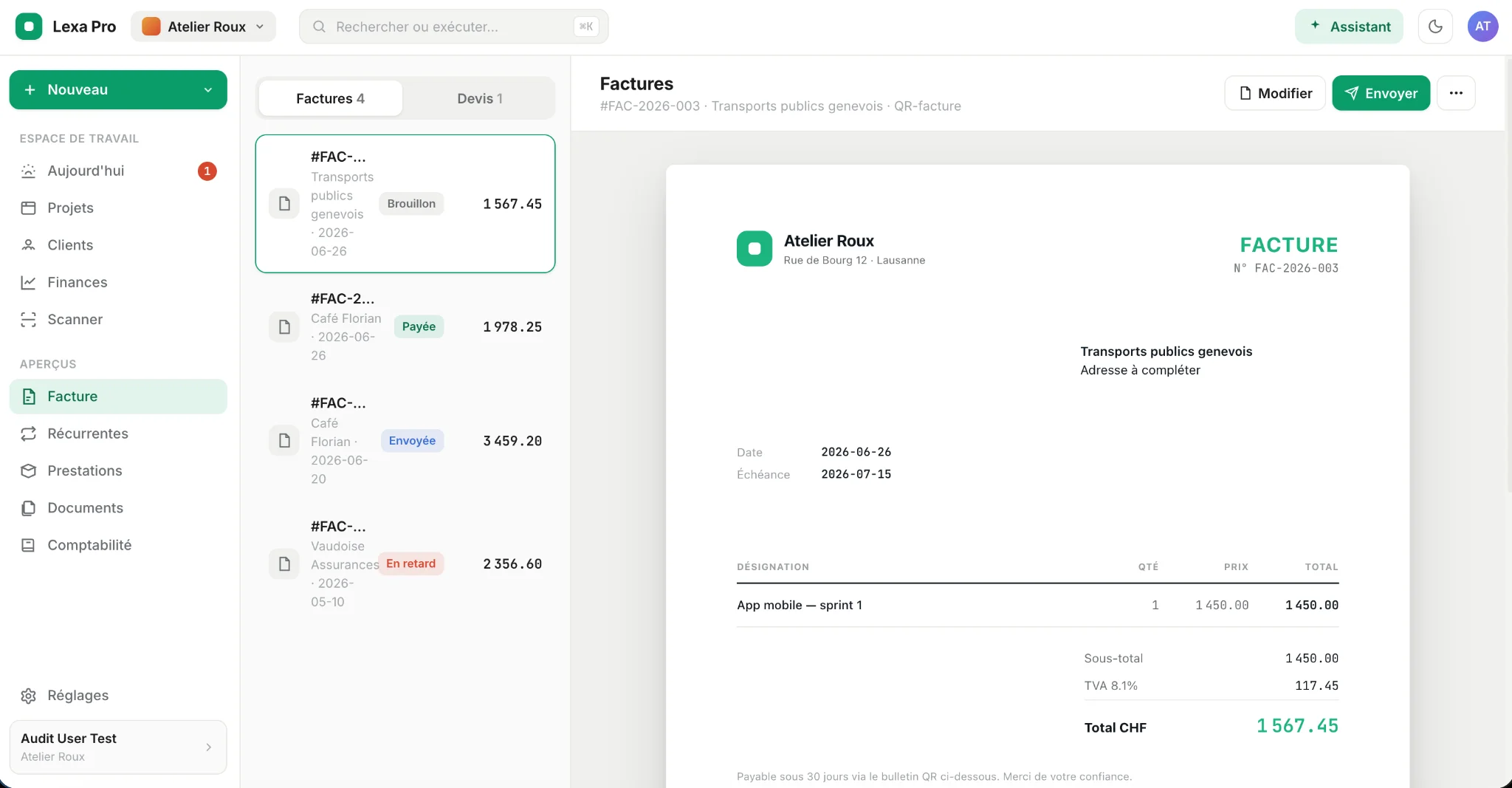Select the Vaudoise Assurances overdue invoice
The image size is (1512, 788).
point(405,563)
